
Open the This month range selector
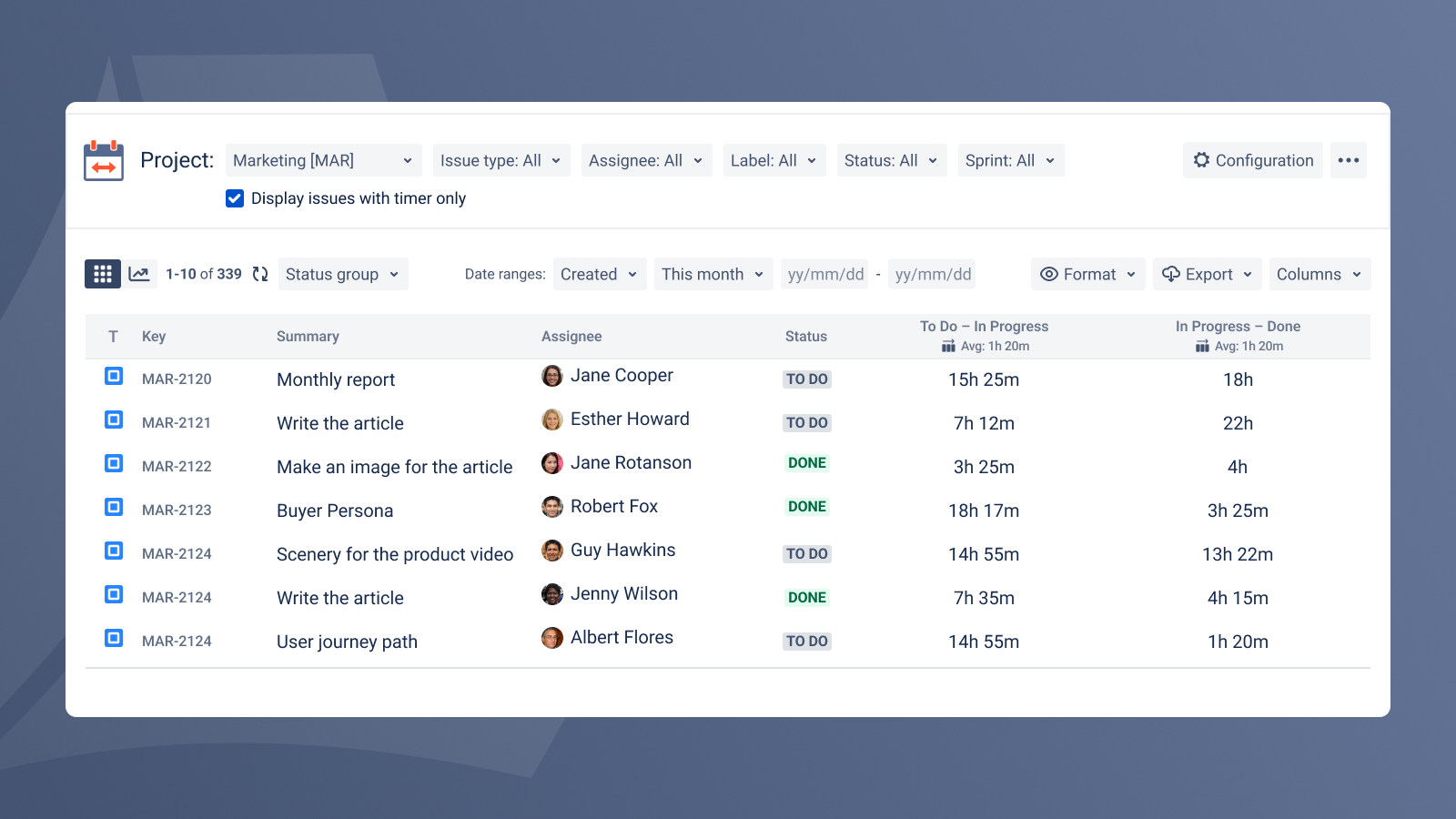tap(713, 274)
